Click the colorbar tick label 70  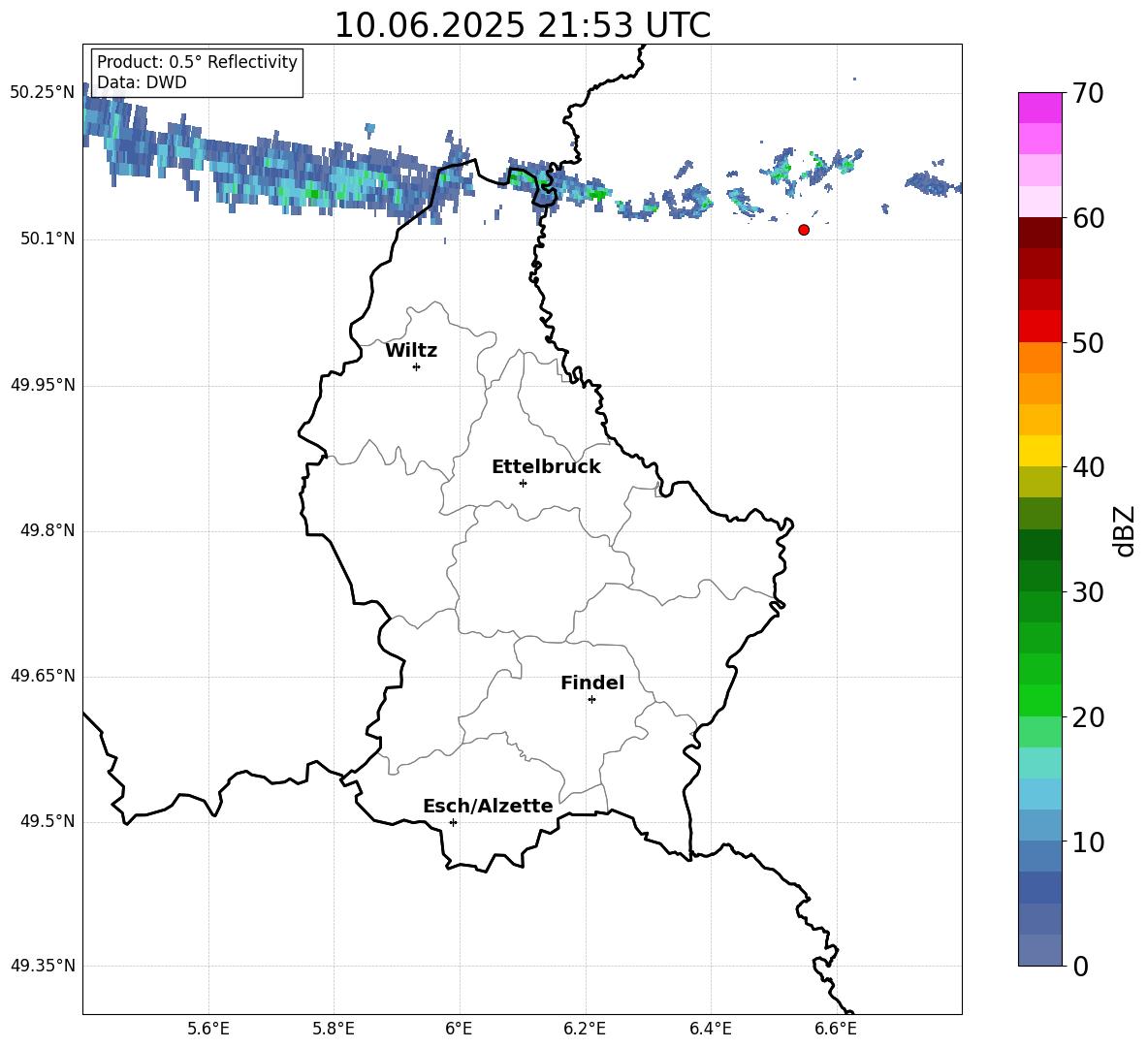point(1089,93)
